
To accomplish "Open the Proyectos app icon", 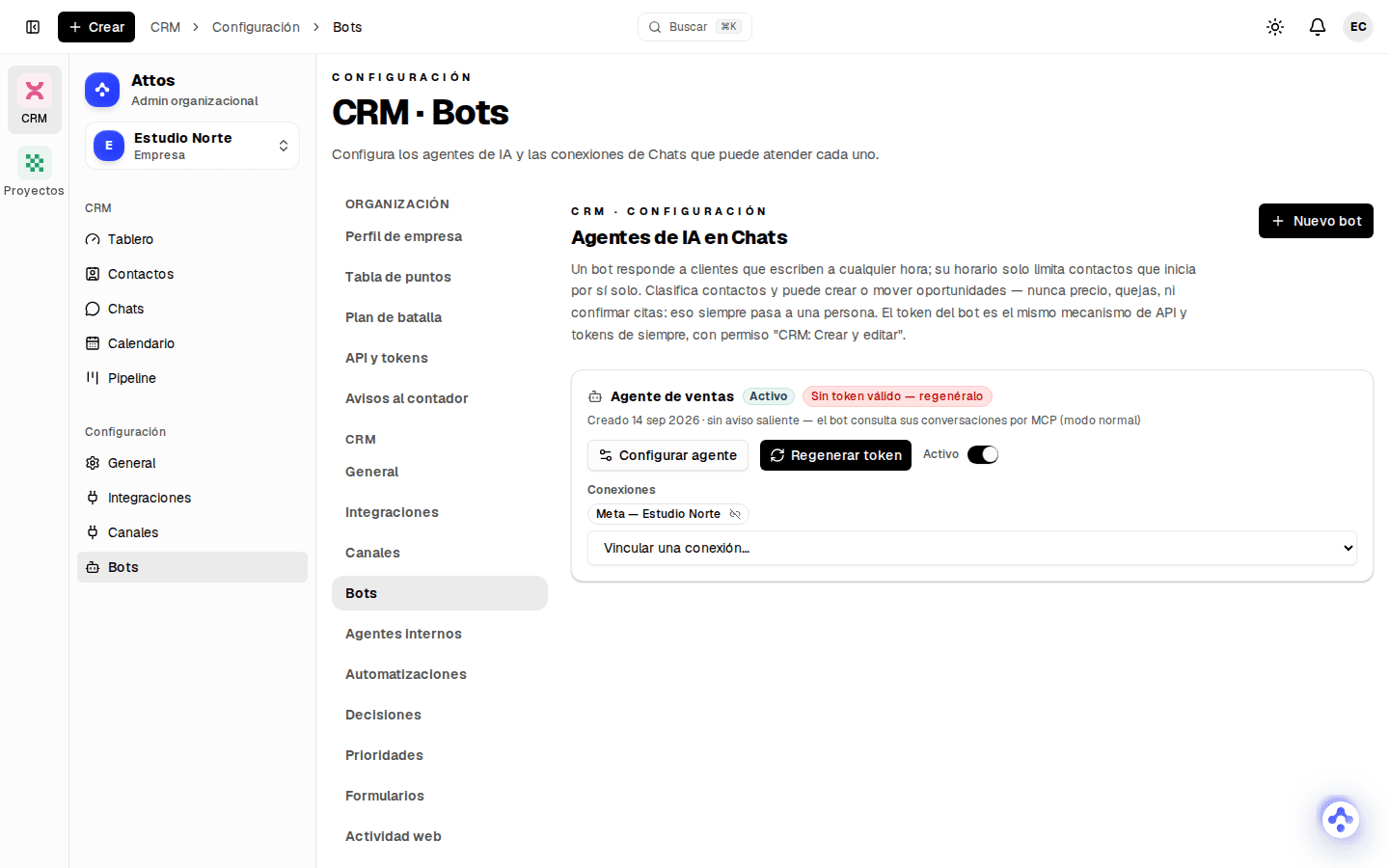I will (x=35, y=172).
